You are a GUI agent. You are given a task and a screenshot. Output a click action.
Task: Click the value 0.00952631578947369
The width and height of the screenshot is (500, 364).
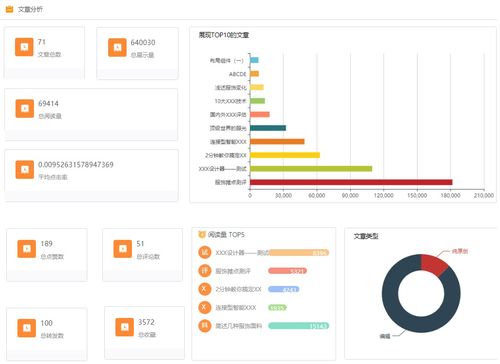[x=76, y=165]
